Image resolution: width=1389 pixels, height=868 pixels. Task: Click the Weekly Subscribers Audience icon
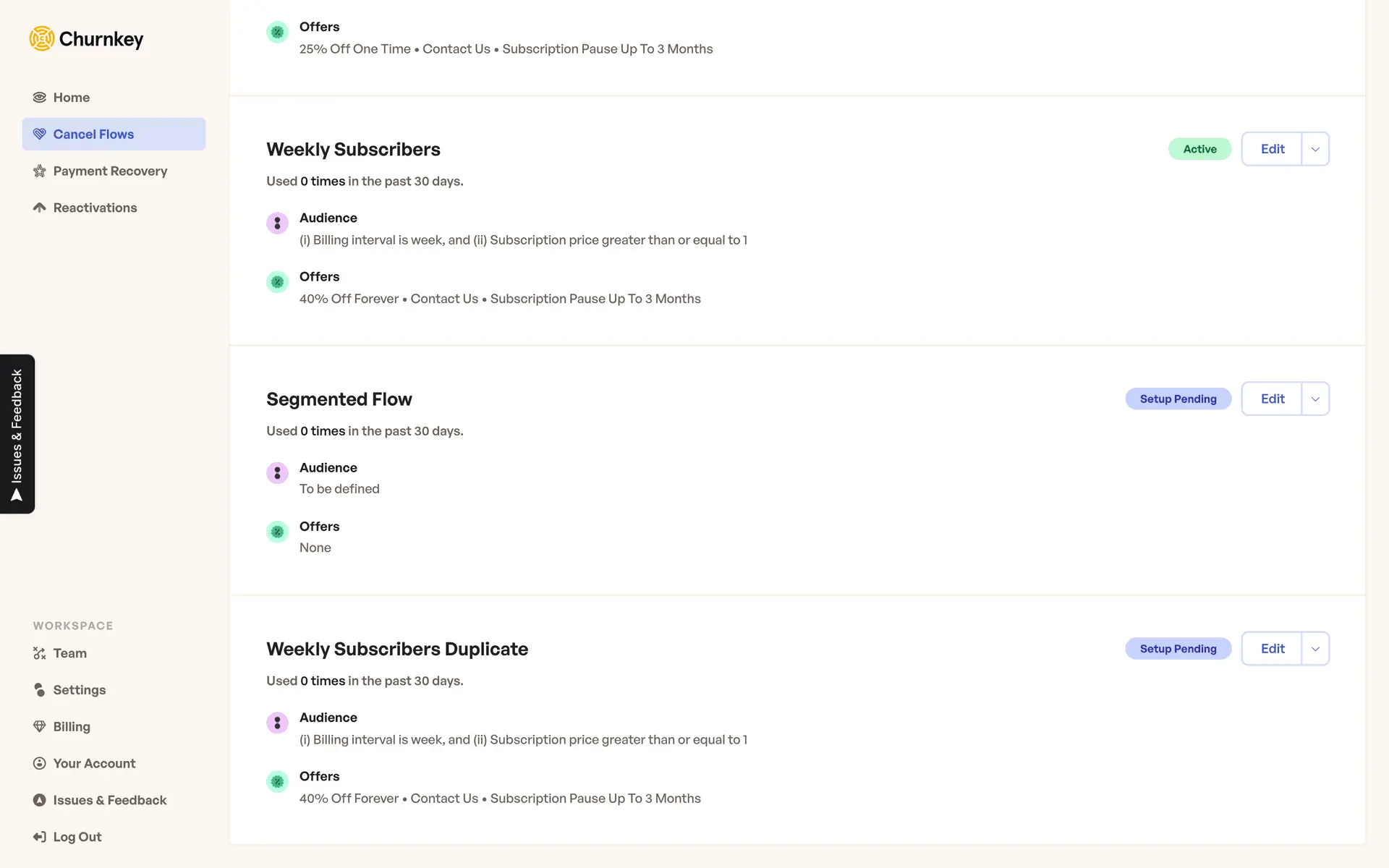tap(277, 223)
